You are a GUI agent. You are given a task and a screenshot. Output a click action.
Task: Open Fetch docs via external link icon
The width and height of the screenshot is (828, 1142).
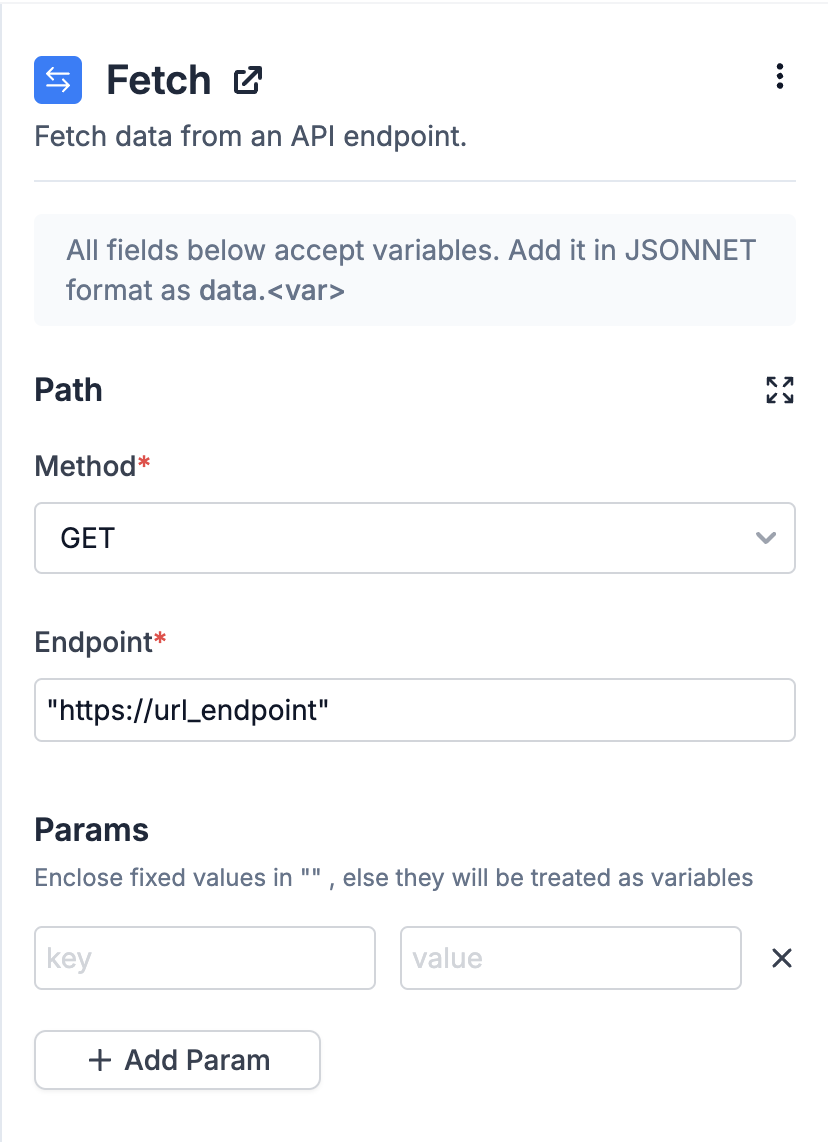pyautogui.click(x=247, y=80)
